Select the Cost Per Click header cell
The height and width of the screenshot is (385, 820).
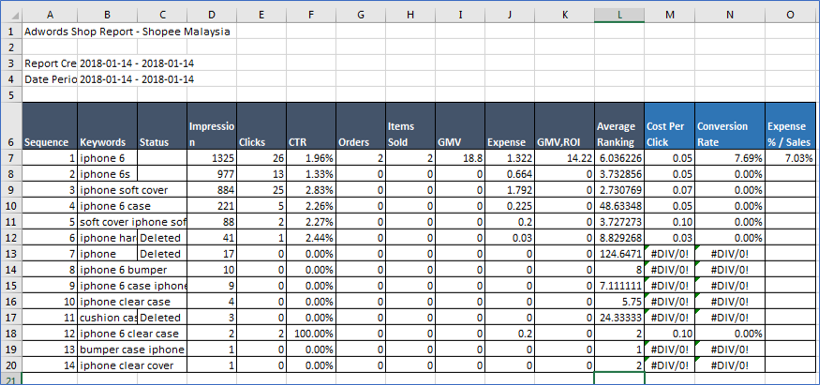pos(669,126)
